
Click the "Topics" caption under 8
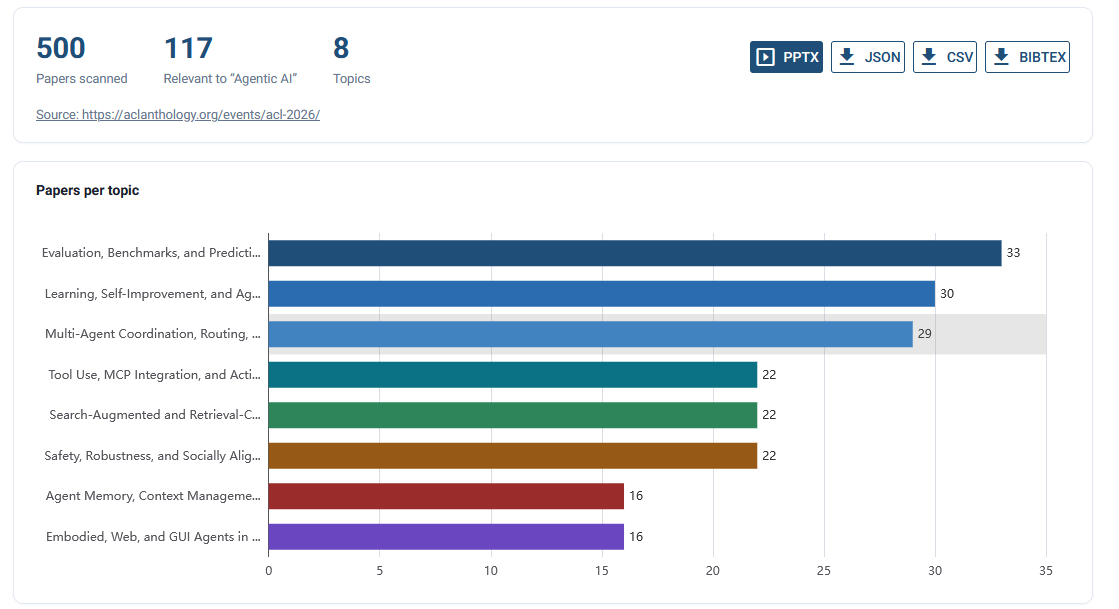tap(352, 79)
